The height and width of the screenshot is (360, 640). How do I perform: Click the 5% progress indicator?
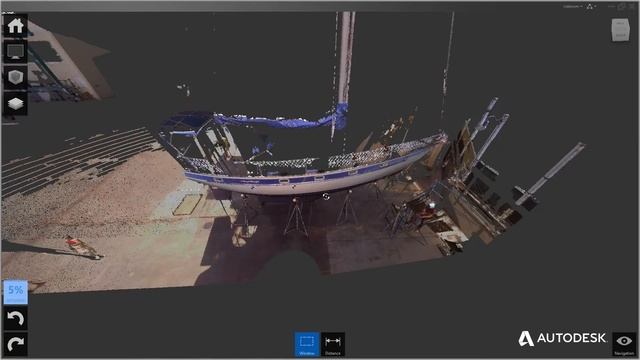pos(16,292)
